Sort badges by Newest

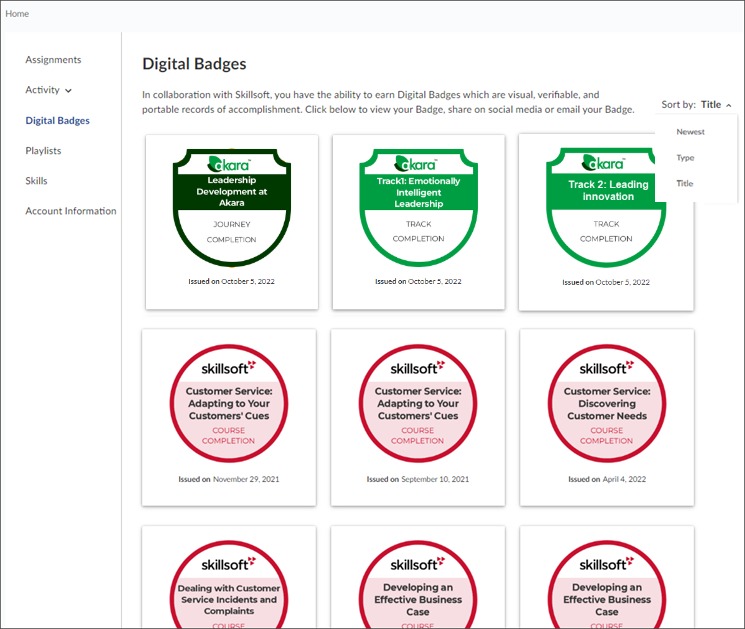coord(690,132)
